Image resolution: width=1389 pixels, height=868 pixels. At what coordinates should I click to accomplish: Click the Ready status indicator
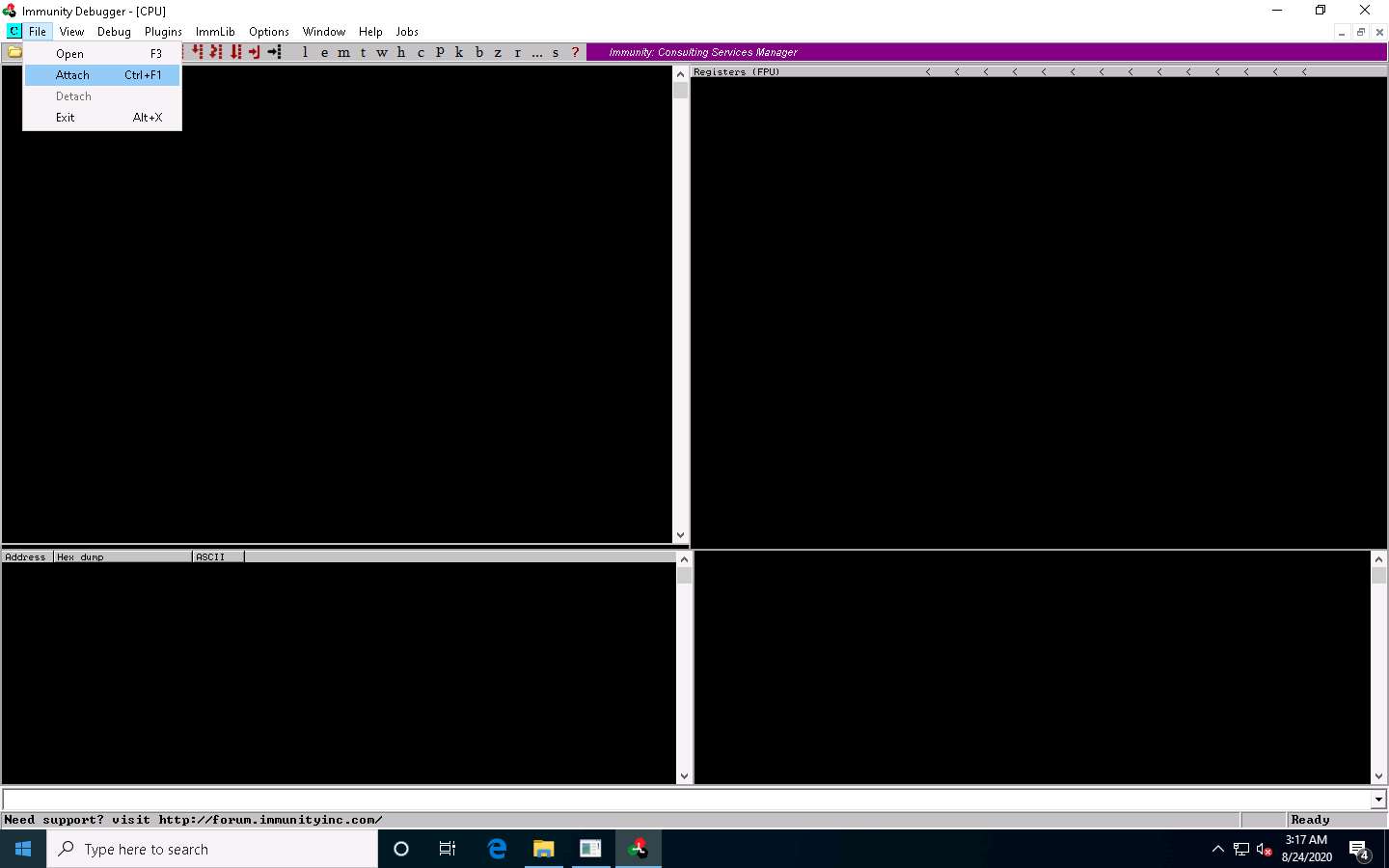[x=1310, y=820]
